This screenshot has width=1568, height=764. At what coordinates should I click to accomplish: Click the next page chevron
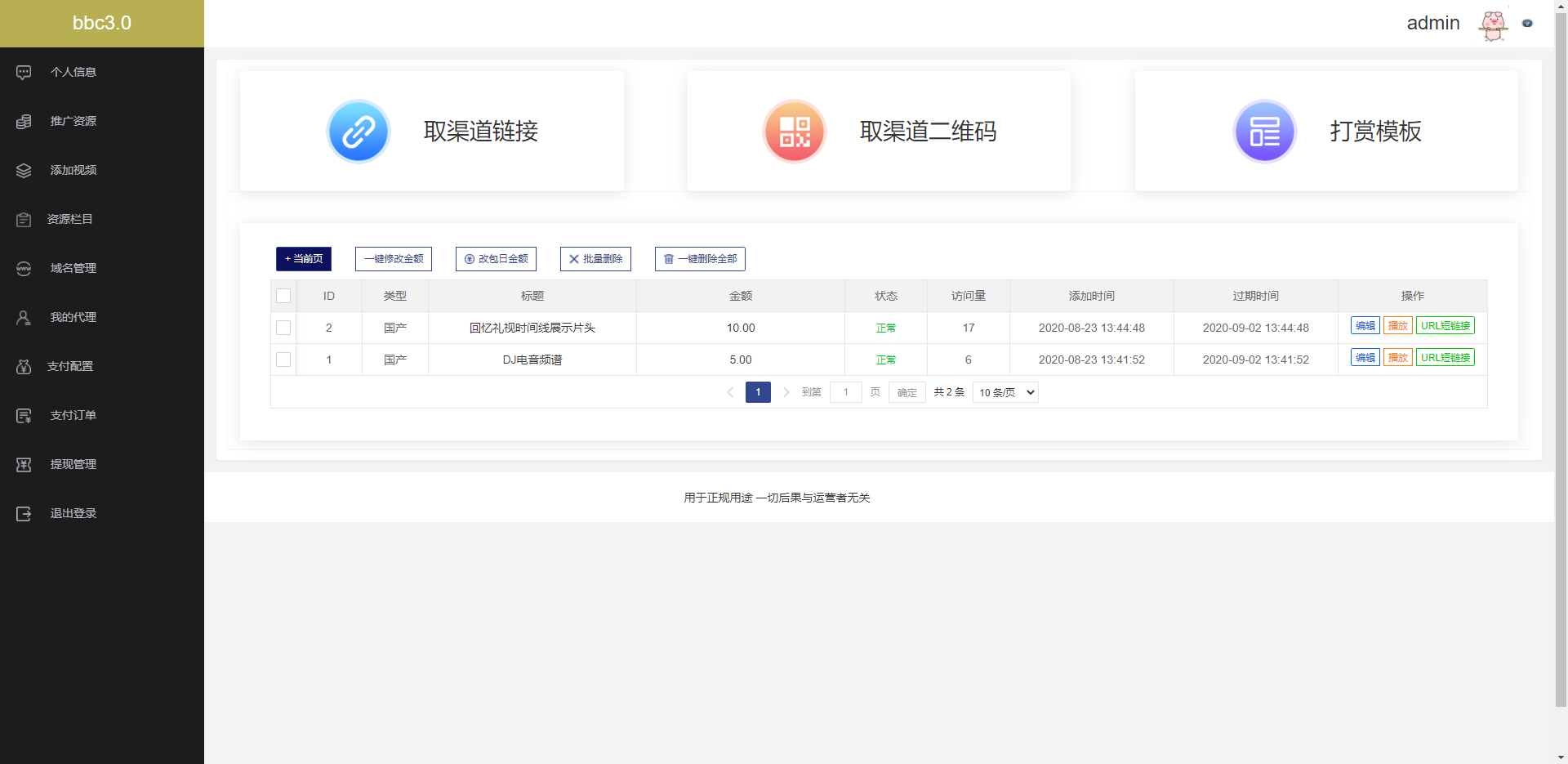click(786, 392)
